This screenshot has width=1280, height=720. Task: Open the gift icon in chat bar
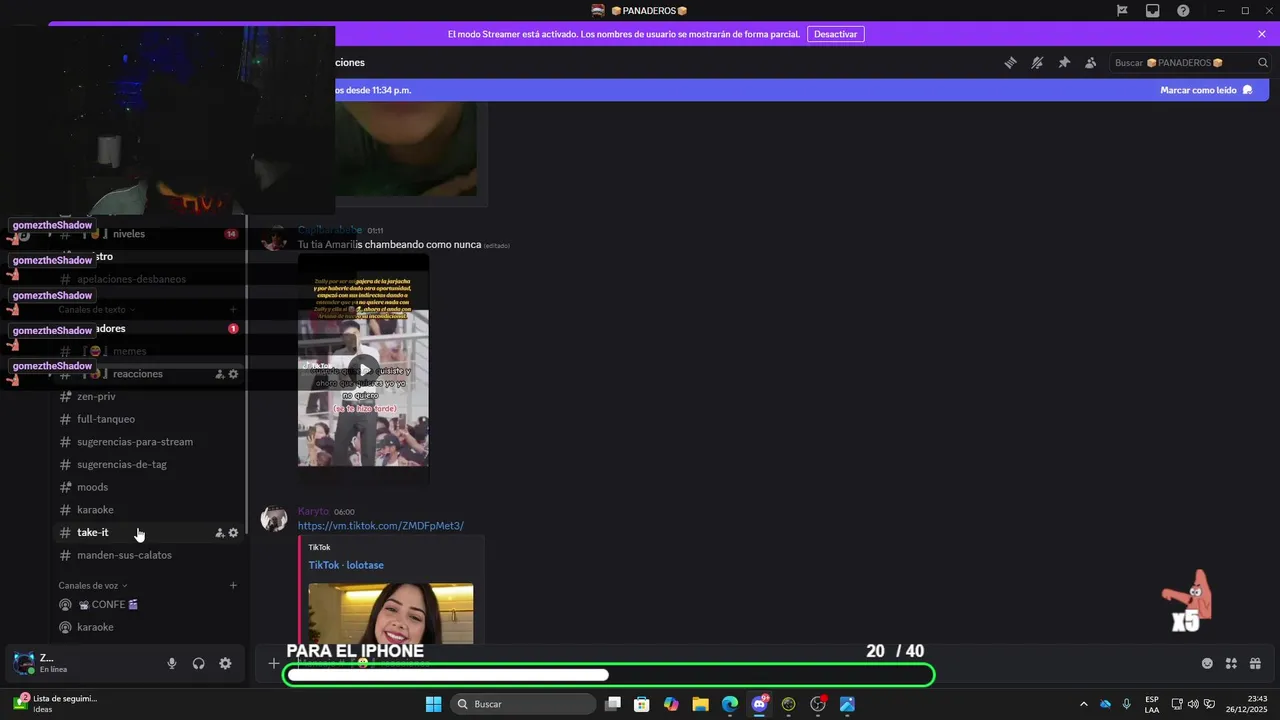tap(1255, 663)
